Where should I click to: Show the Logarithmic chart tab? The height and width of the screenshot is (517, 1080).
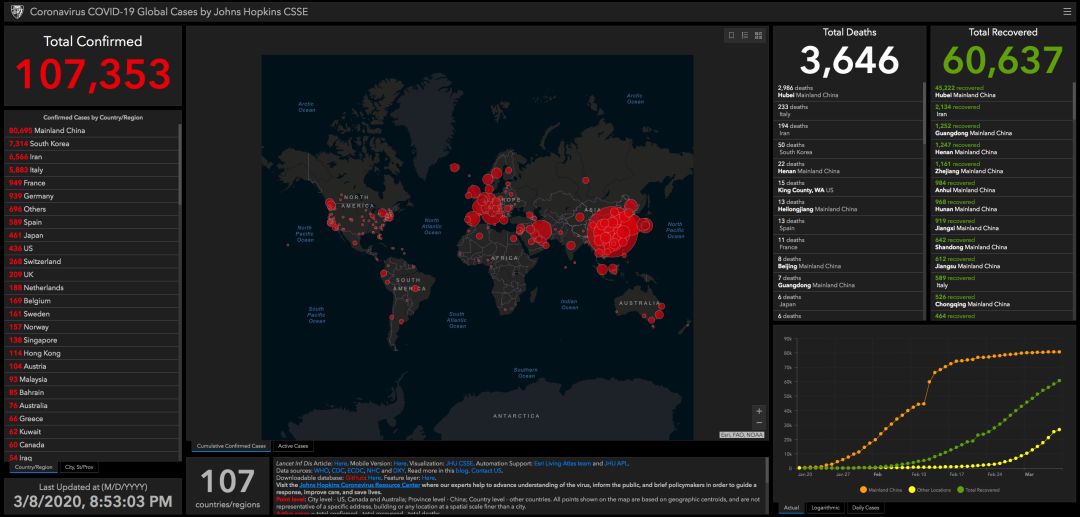(x=826, y=507)
